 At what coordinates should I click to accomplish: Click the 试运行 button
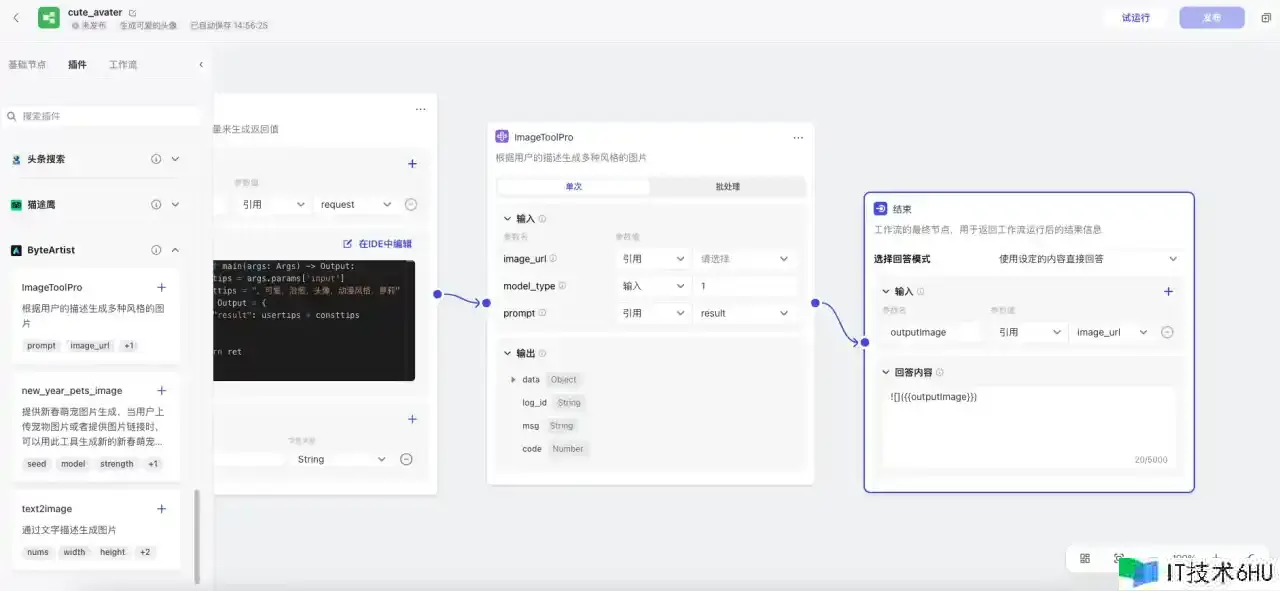point(1135,18)
